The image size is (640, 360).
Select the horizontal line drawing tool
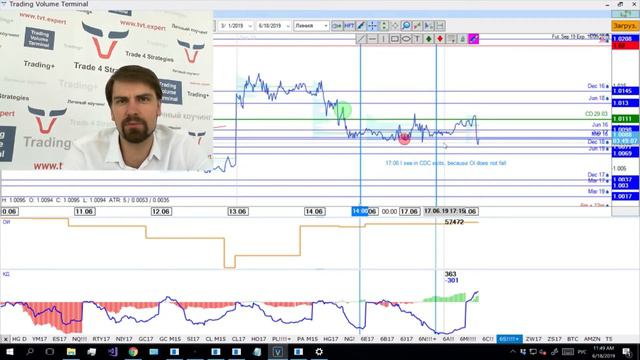(x=372, y=39)
